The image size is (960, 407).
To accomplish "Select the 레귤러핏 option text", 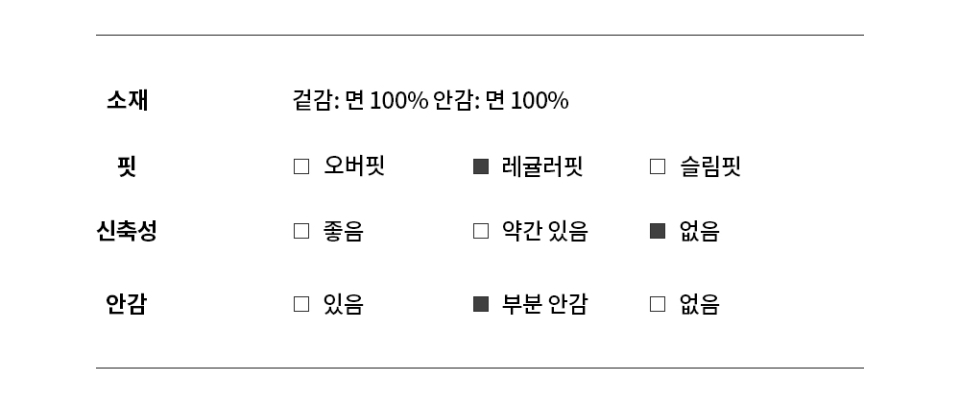I will click(542, 167).
